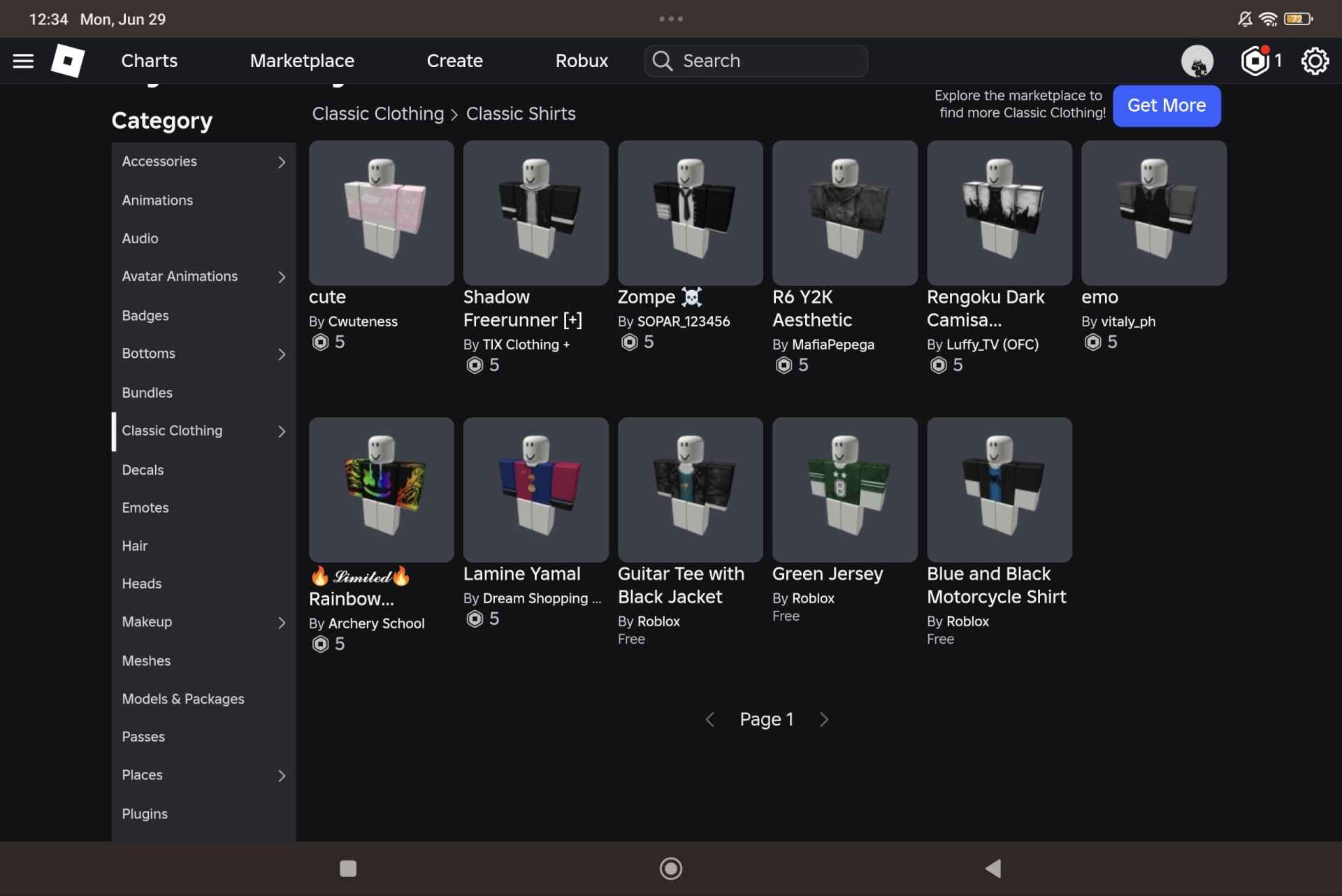Select the Badges category
Screen dimensions: 1342x896
point(203,316)
